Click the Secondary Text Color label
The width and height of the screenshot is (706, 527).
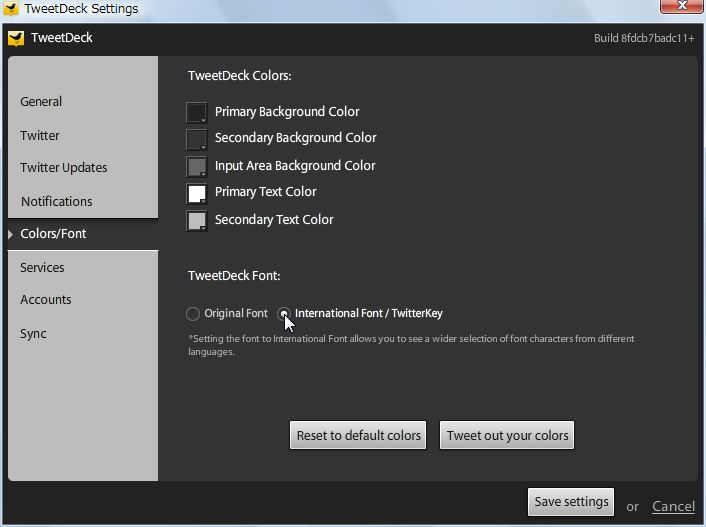[x=274, y=220]
